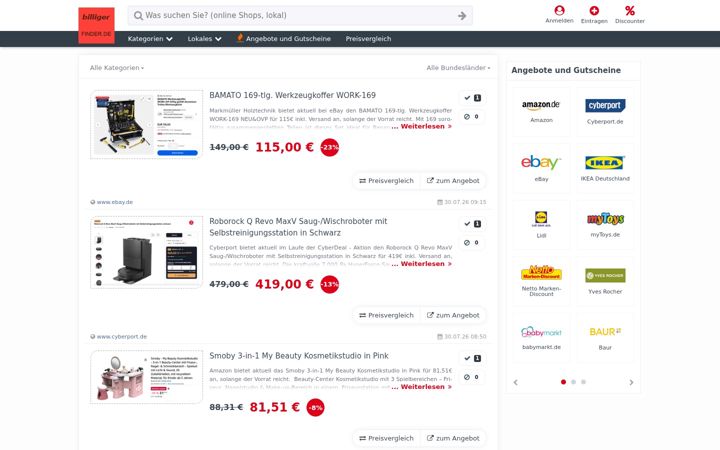
Task: Open the Roborock robot thumbnail image
Action: pyautogui.click(x=146, y=252)
